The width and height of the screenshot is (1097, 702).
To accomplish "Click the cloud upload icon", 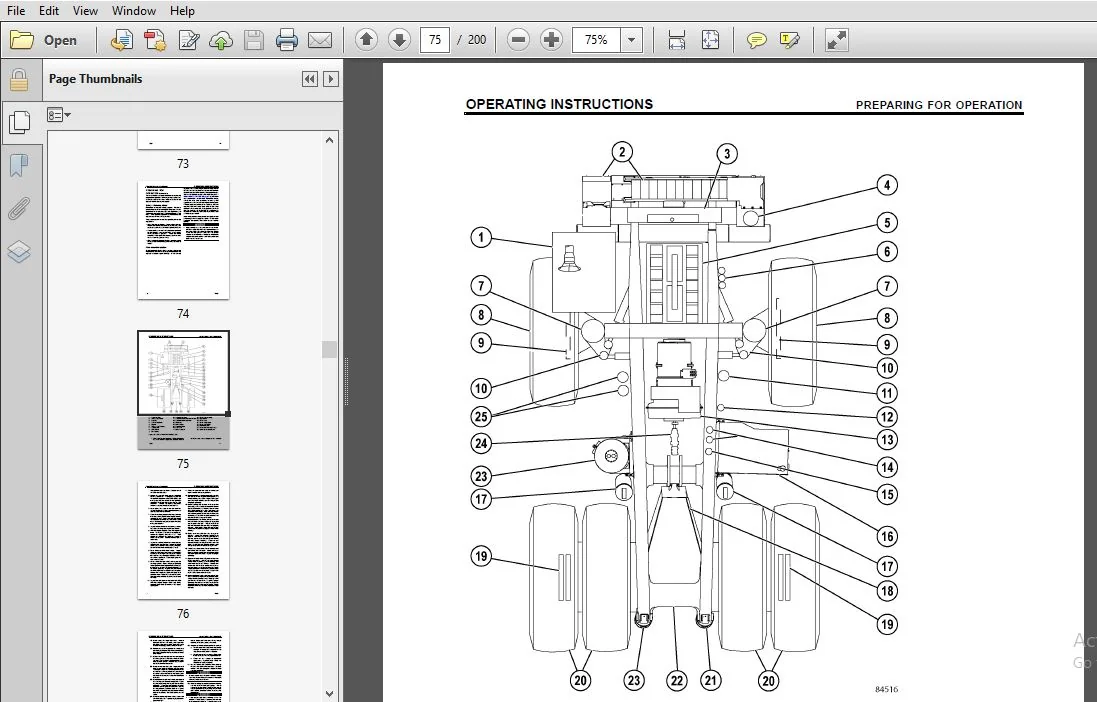I will [x=221, y=40].
